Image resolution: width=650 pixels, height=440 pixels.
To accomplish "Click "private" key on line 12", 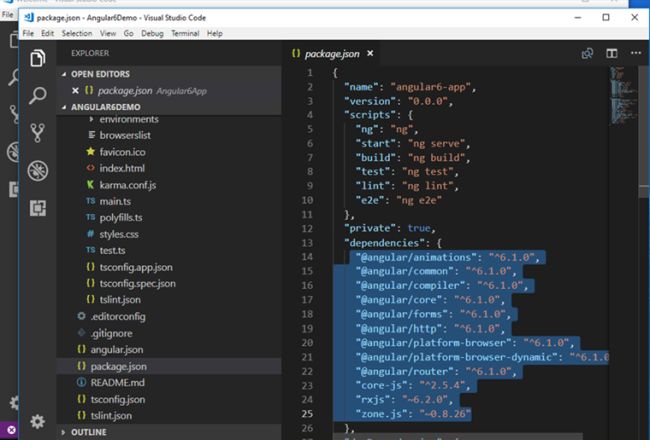I will click(x=370, y=228).
